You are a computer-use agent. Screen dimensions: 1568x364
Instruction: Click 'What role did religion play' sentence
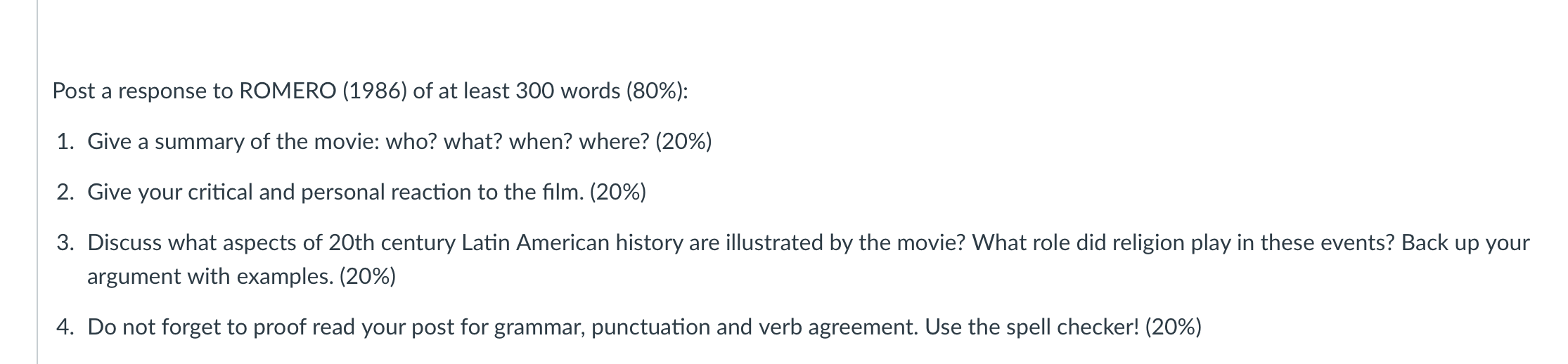point(1183,243)
